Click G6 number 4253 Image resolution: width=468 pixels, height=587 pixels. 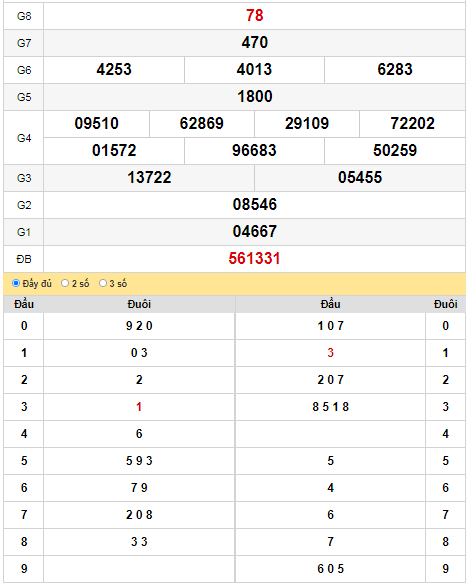tap(114, 70)
